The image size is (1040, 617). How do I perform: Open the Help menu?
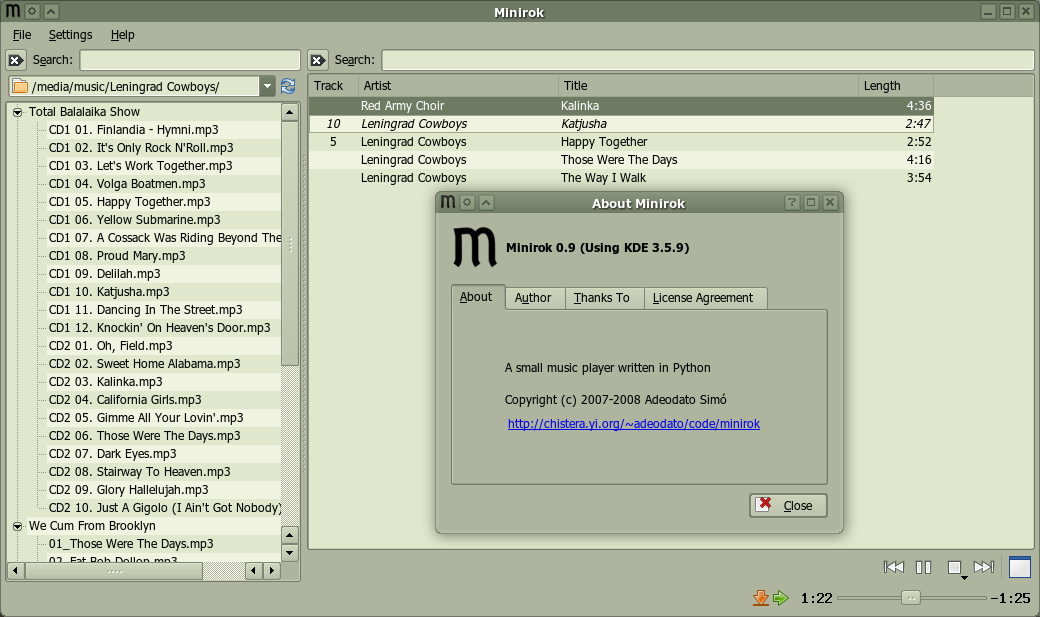point(123,34)
